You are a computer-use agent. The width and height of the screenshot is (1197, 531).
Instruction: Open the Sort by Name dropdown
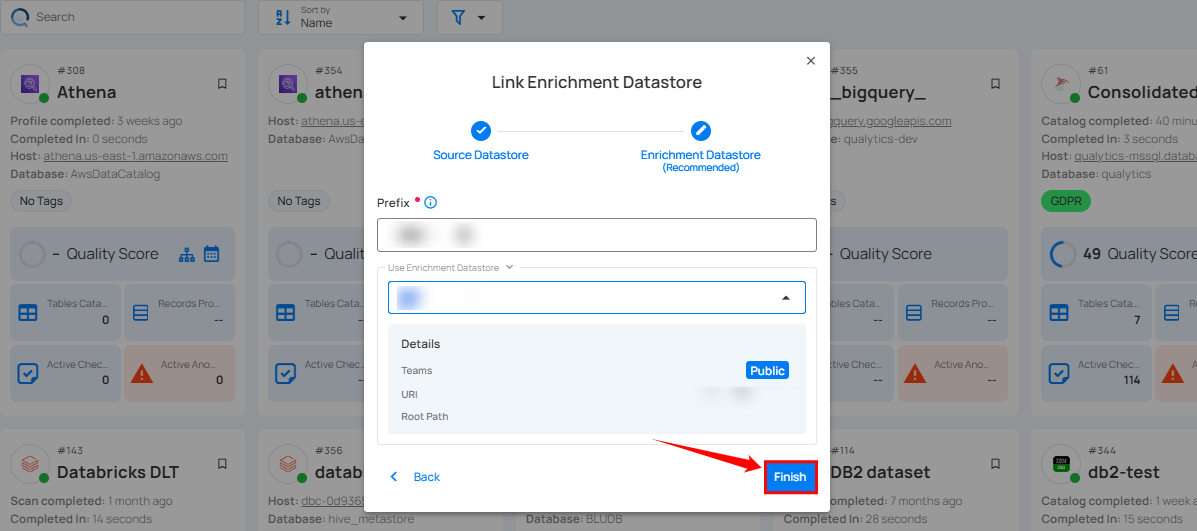pyautogui.click(x=341, y=17)
